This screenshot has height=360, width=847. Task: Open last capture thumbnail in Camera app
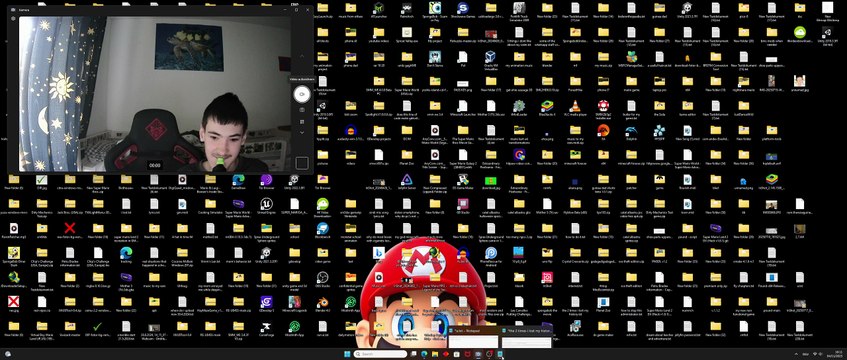pos(301,162)
